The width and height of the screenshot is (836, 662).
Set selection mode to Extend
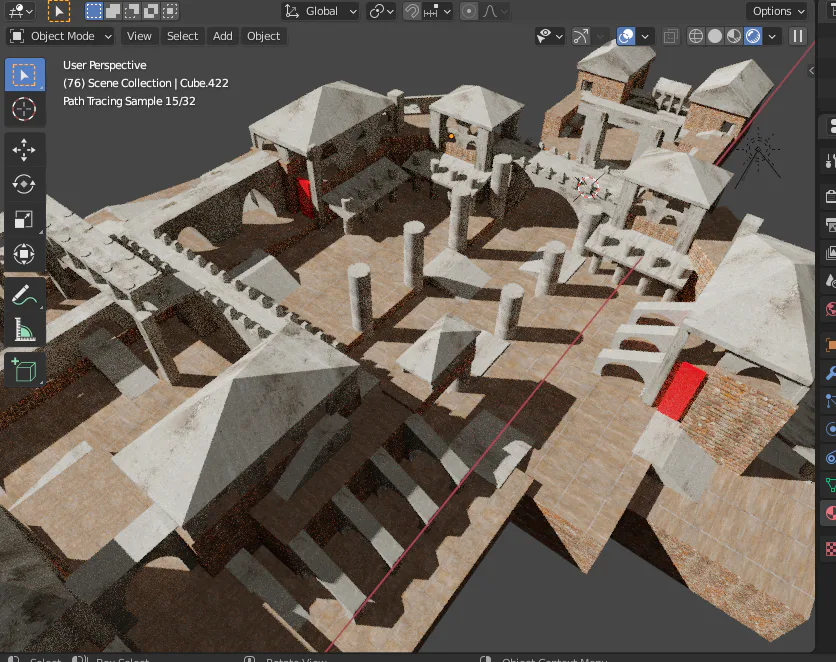click(x=113, y=11)
